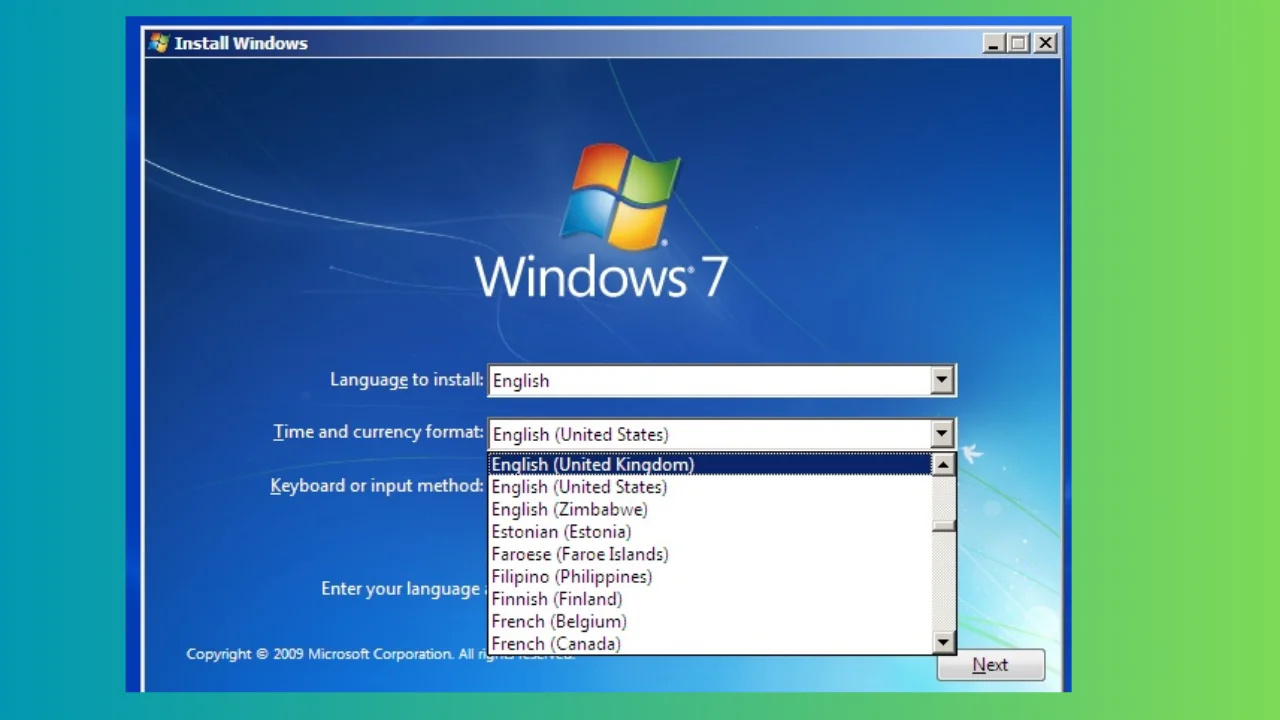Select Filipino (Philippines) option
This screenshot has width=1280, height=720.
[x=710, y=576]
